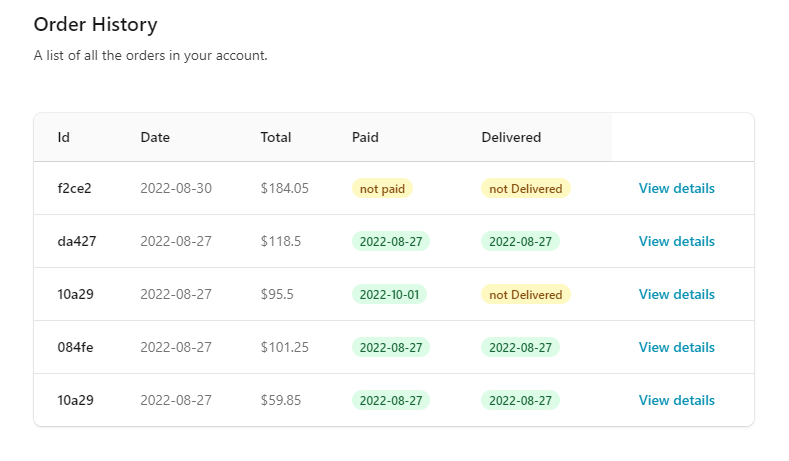Click the delivered date badge for da427
This screenshot has height=461, width=789.
pos(520,241)
